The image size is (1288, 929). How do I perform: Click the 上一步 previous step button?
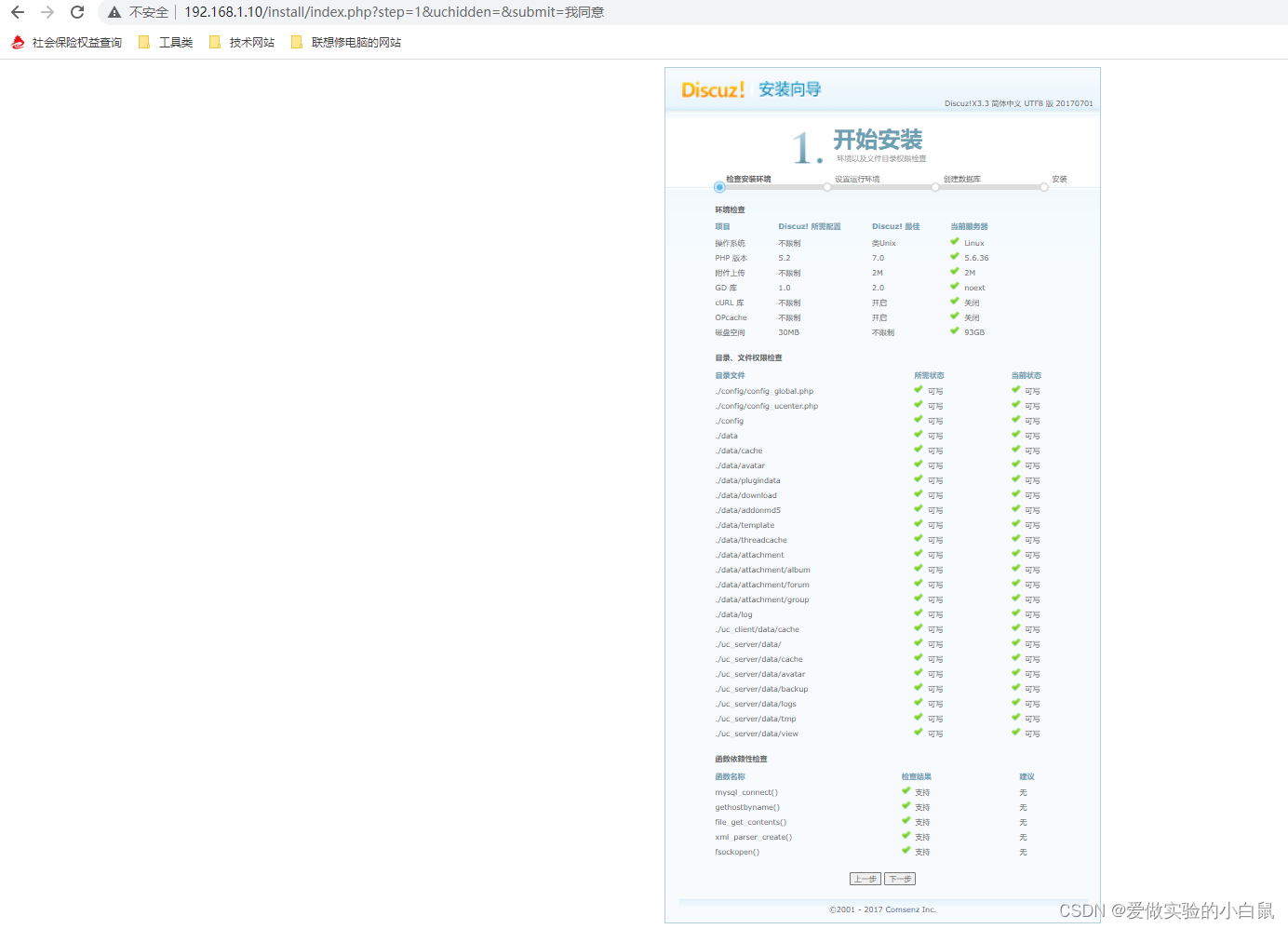[x=865, y=879]
